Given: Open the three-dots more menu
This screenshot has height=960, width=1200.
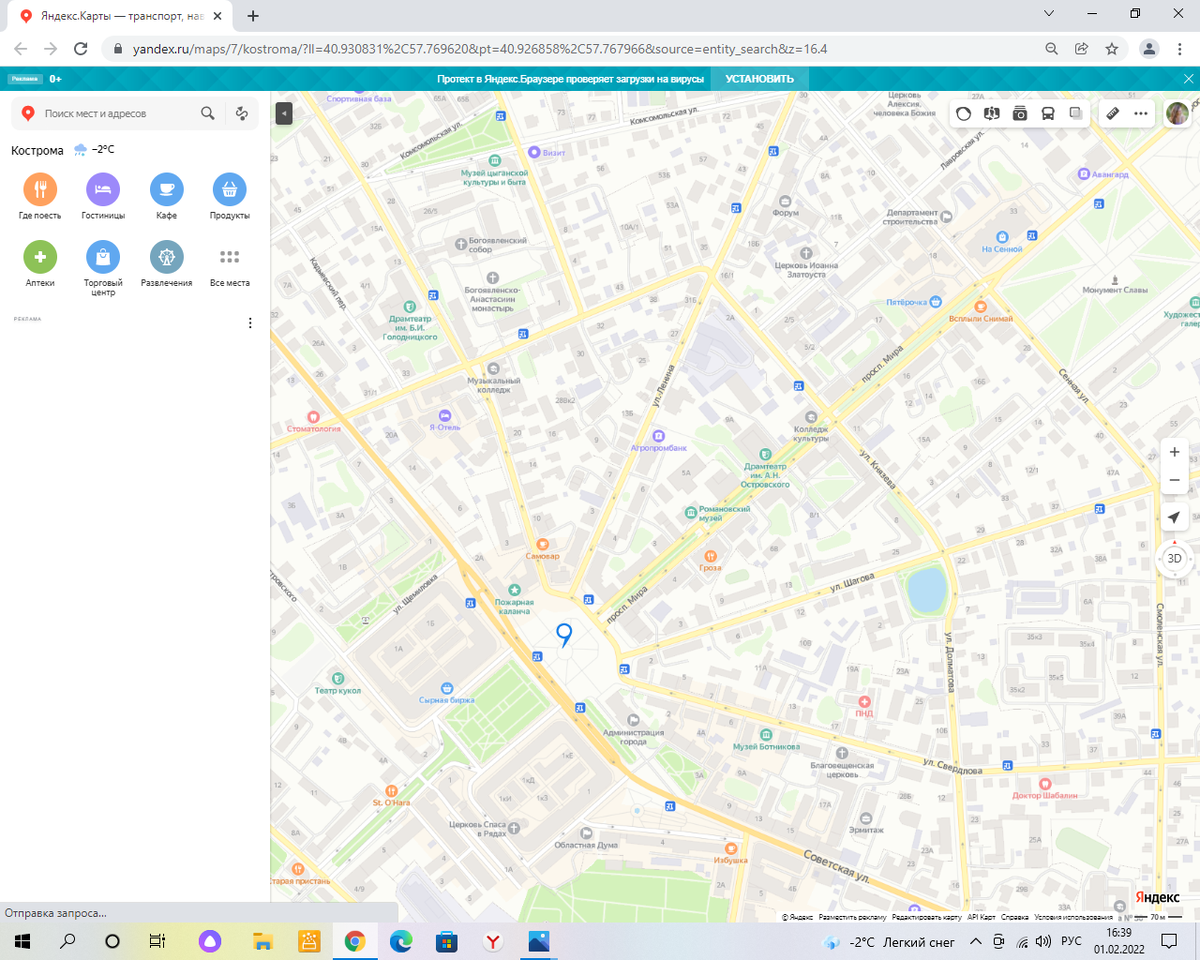Looking at the screenshot, I should pos(1141,114).
